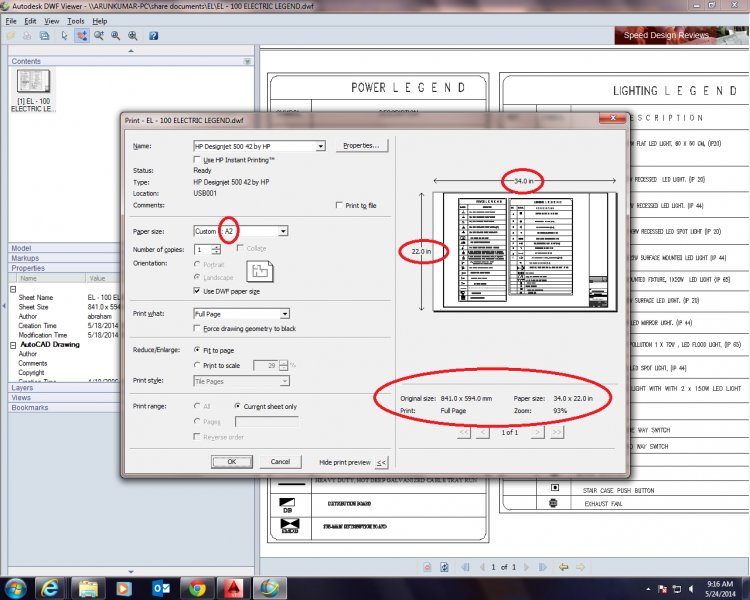Screen dimensions: 750x600
Task: Go to last sheet in bottom navigation
Action: (543, 567)
